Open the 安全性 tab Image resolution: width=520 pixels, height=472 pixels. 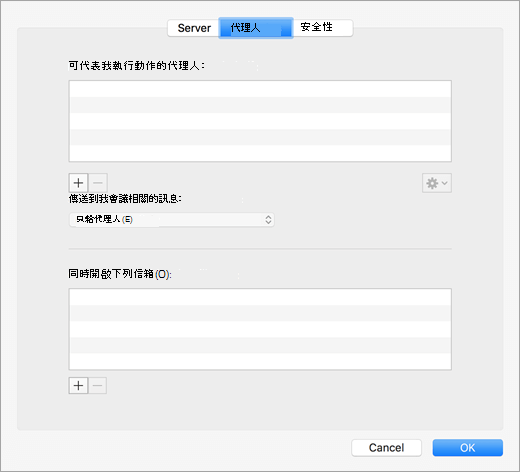pos(323,28)
